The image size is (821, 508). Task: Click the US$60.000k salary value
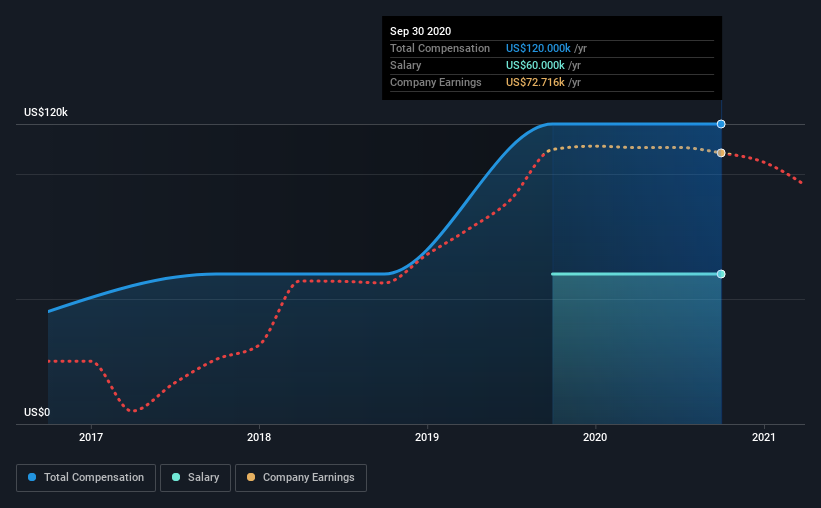tap(535, 65)
